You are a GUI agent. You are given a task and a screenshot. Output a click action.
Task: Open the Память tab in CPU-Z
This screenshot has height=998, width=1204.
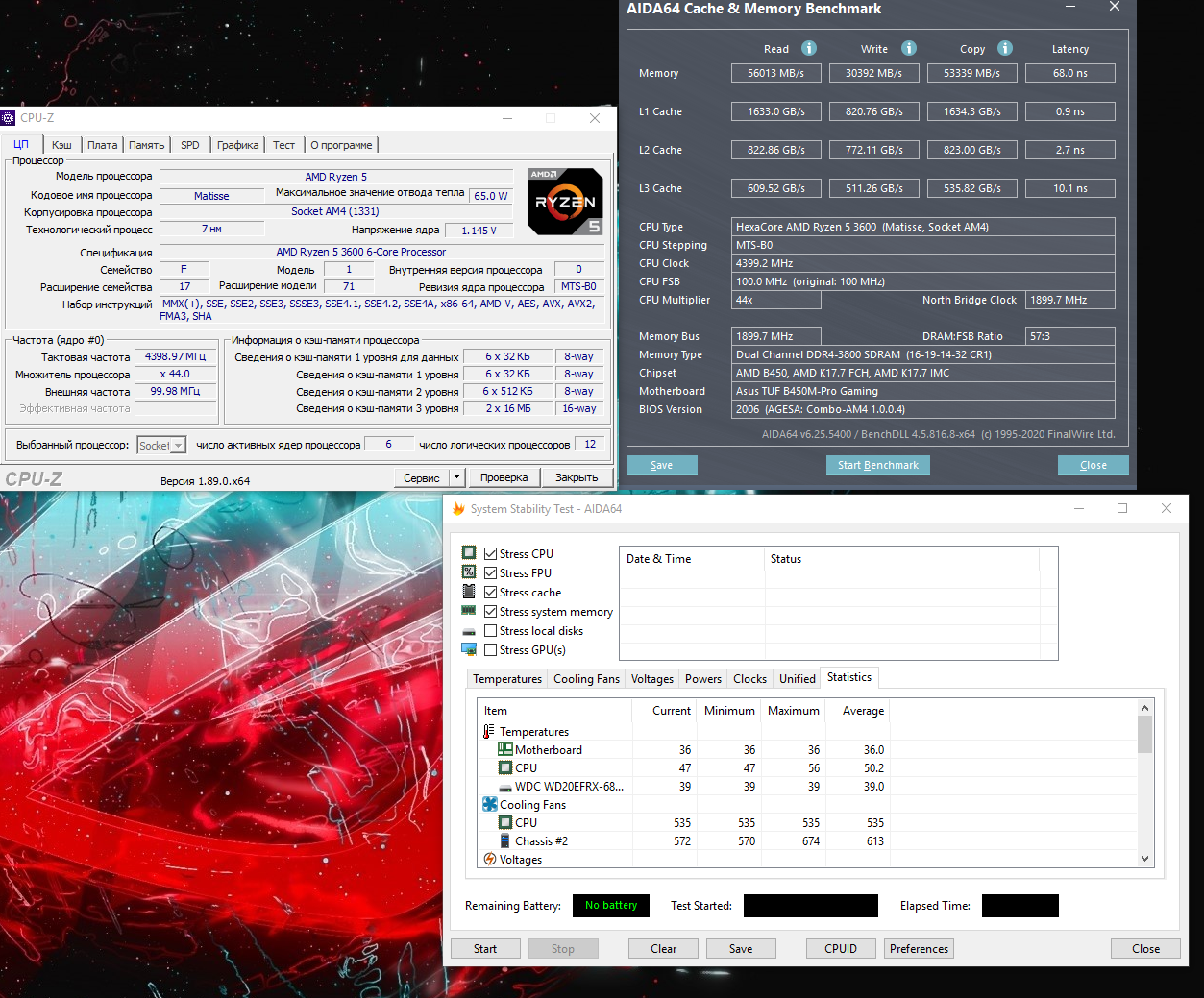click(146, 145)
